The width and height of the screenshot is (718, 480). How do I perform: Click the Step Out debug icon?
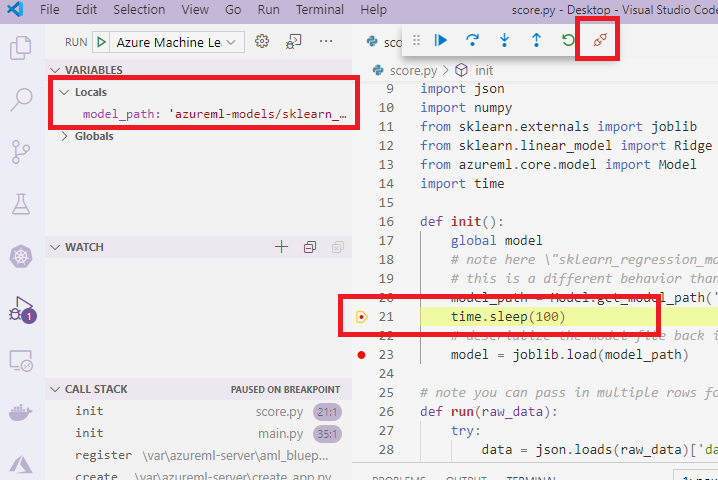[x=536, y=41]
